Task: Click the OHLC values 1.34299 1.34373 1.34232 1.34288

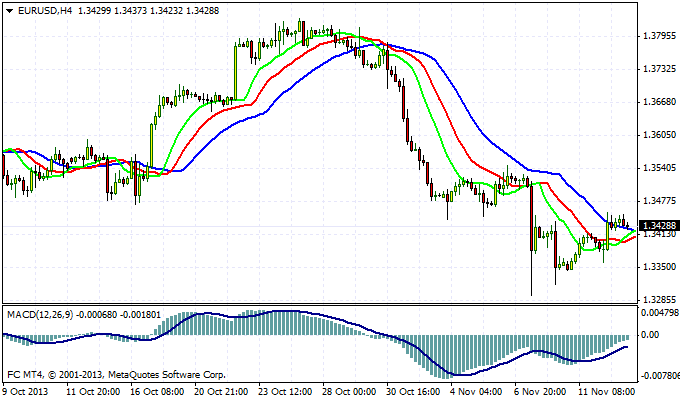Action: [x=148, y=11]
